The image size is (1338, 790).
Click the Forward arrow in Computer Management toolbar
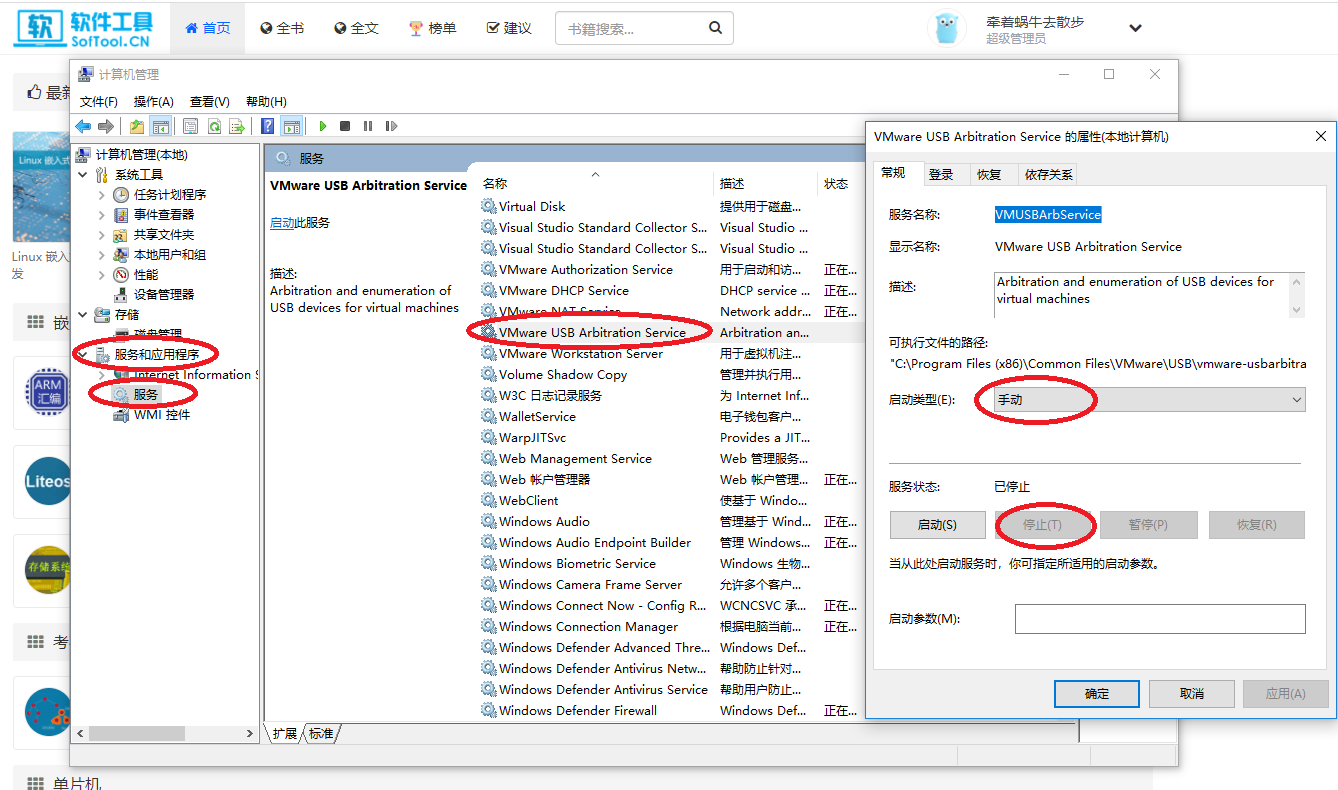[x=105, y=126]
